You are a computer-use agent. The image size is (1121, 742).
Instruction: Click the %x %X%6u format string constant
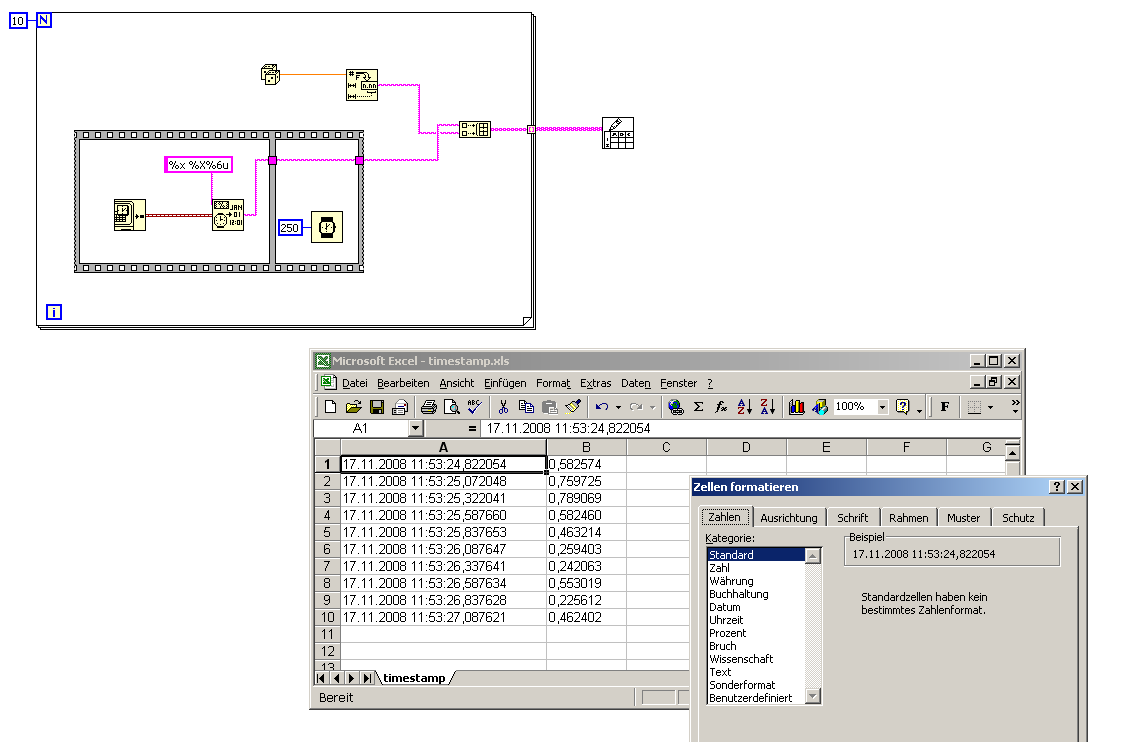[x=199, y=165]
